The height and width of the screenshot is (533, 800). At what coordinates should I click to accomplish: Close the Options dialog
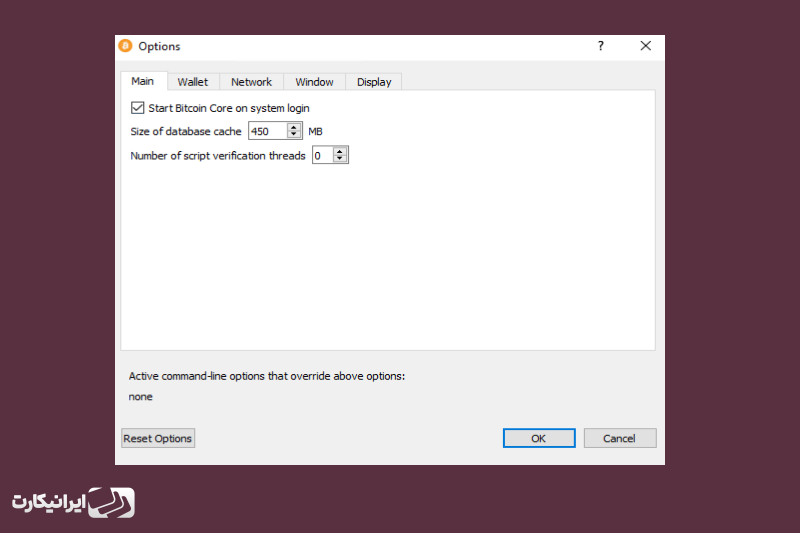(x=645, y=46)
